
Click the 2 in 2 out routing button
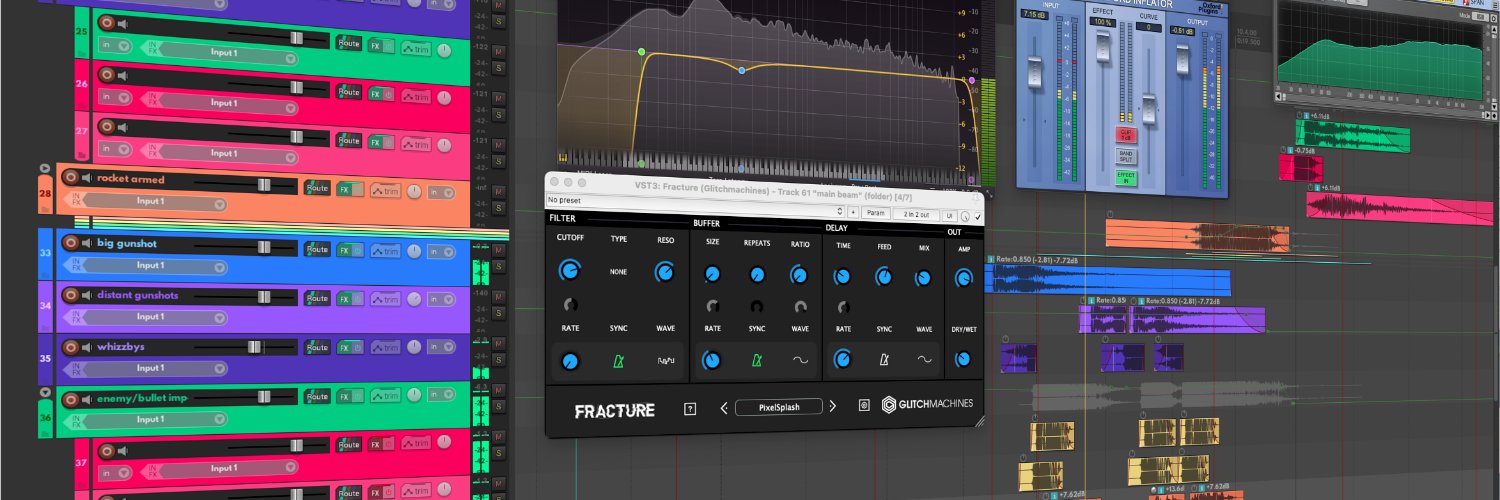tap(917, 213)
